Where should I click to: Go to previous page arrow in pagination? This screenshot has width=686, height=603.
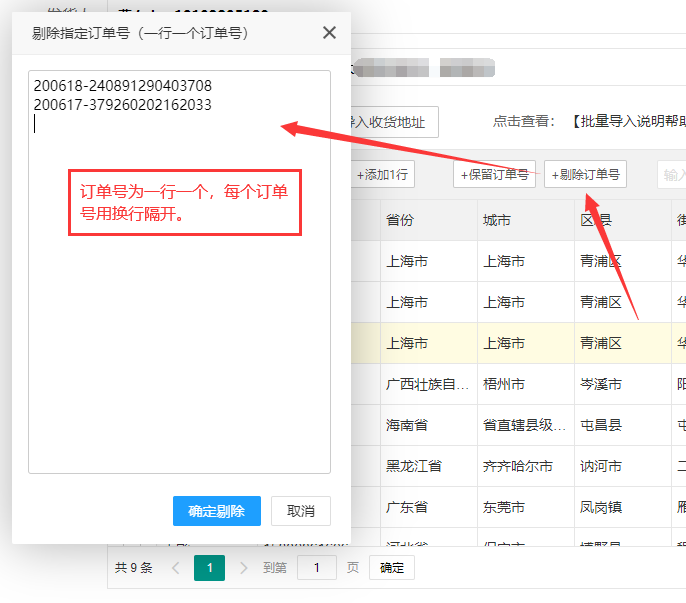tap(176, 568)
